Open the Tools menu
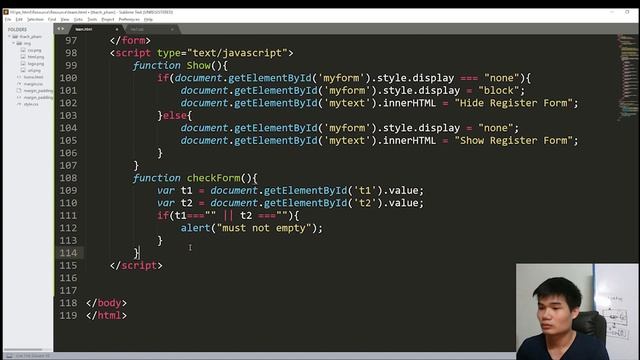This screenshot has height=360, width=640. [x=92, y=19]
